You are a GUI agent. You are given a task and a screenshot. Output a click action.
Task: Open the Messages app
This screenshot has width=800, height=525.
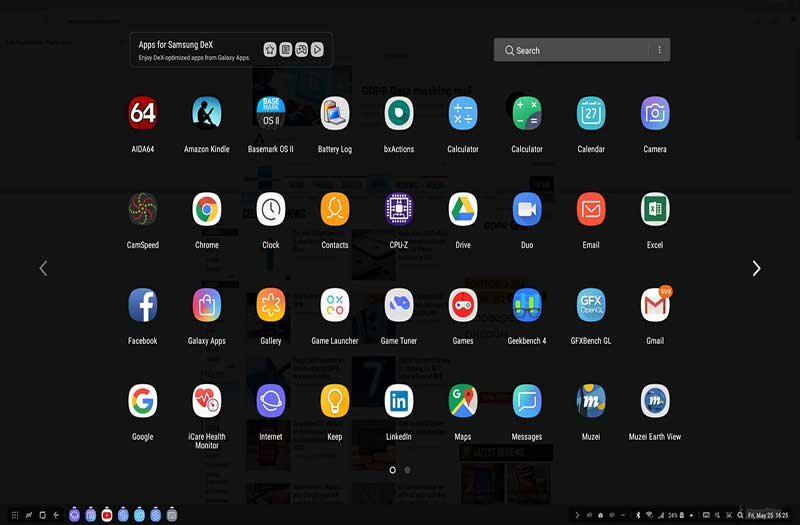[527, 401]
